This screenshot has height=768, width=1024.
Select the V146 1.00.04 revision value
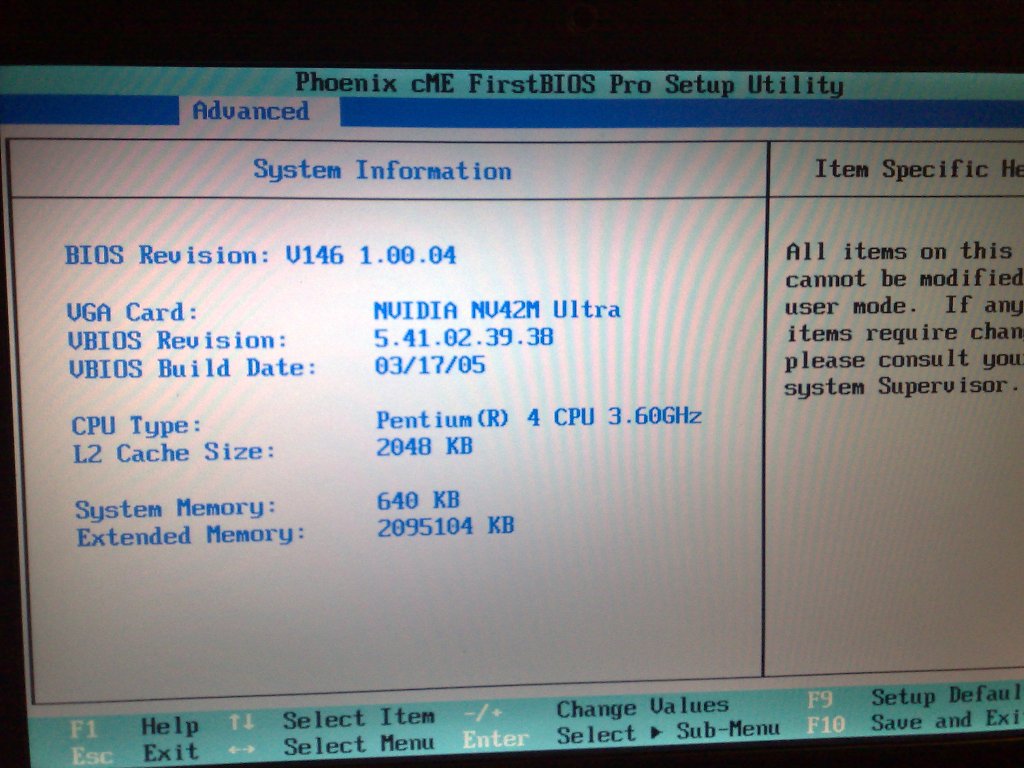click(370, 255)
